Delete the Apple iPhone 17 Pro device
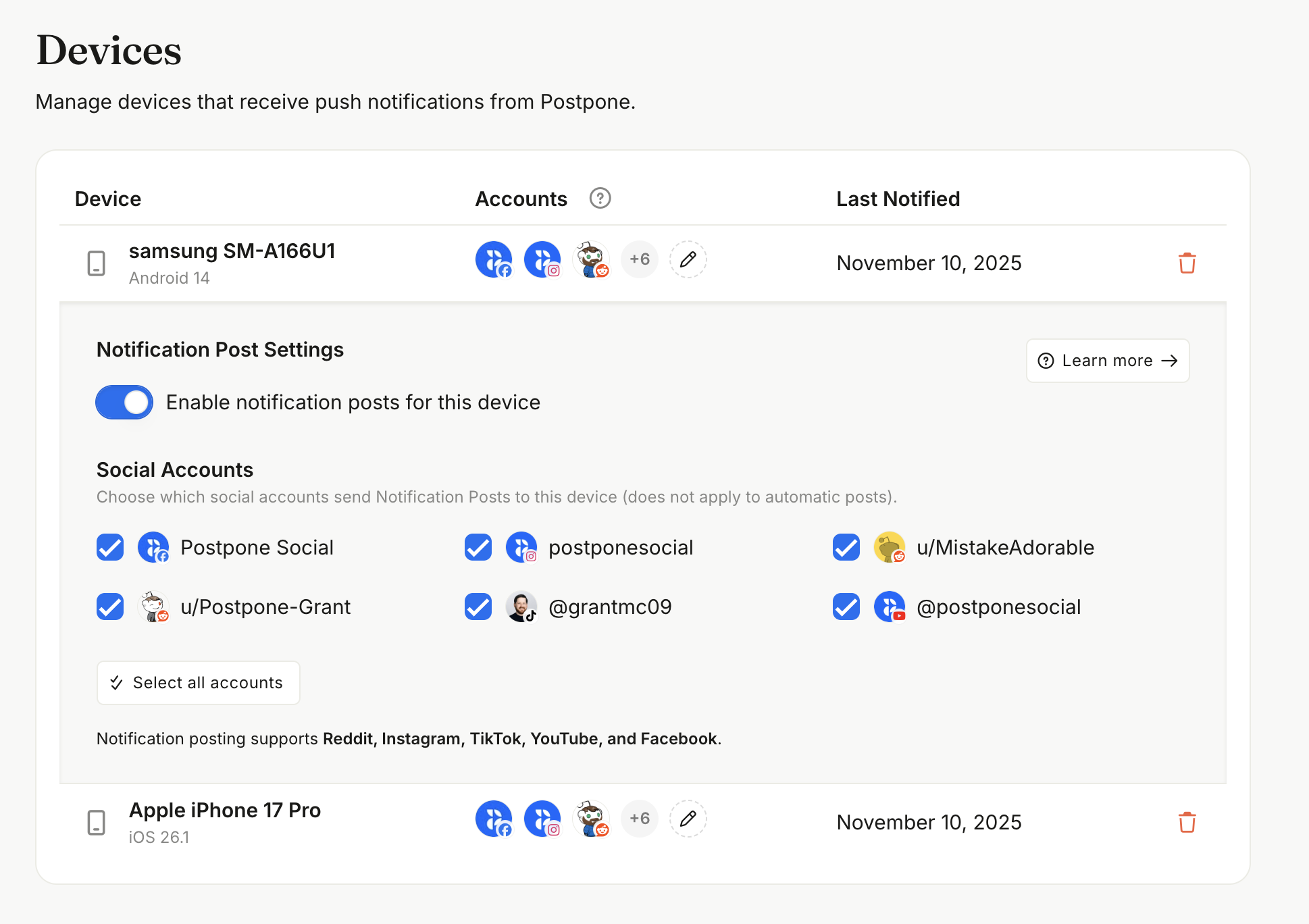 pyautogui.click(x=1187, y=822)
